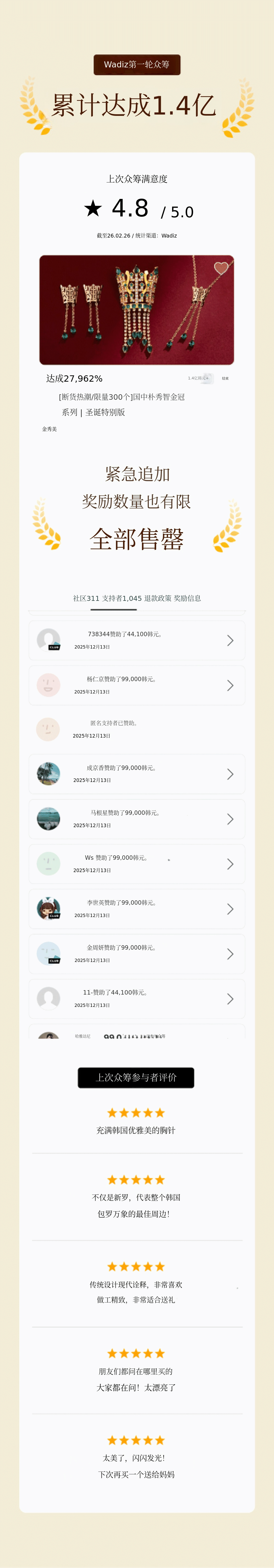The image size is (274, 1568).
Task: Go to the 奖励信息 tab
Action: [x=187, y=598]
